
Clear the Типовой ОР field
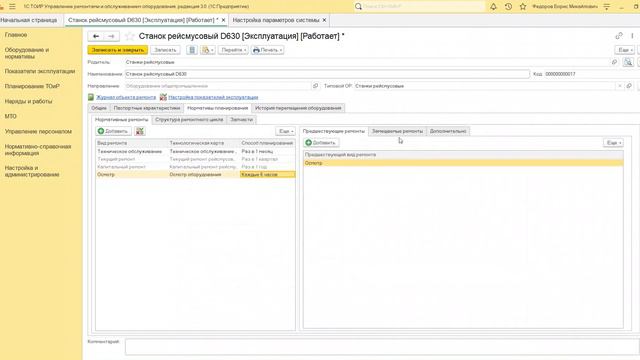(620, 86)
